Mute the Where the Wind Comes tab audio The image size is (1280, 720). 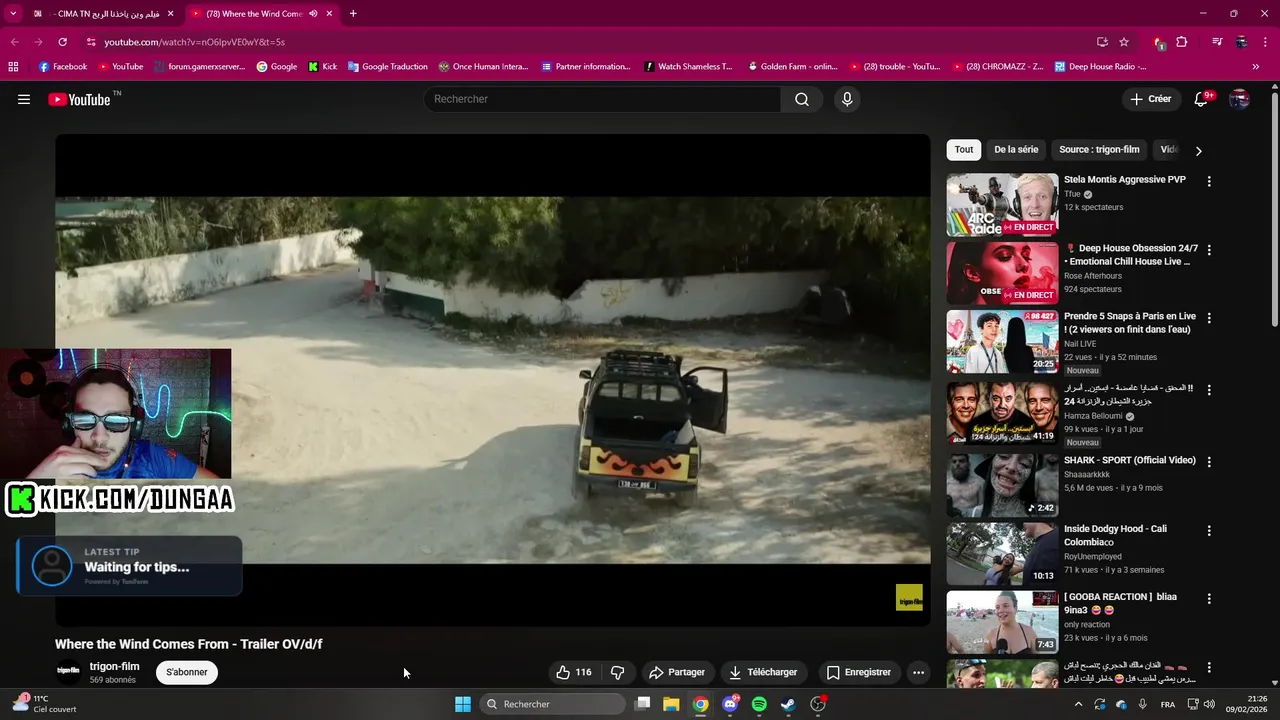click(x=313, y=14)
